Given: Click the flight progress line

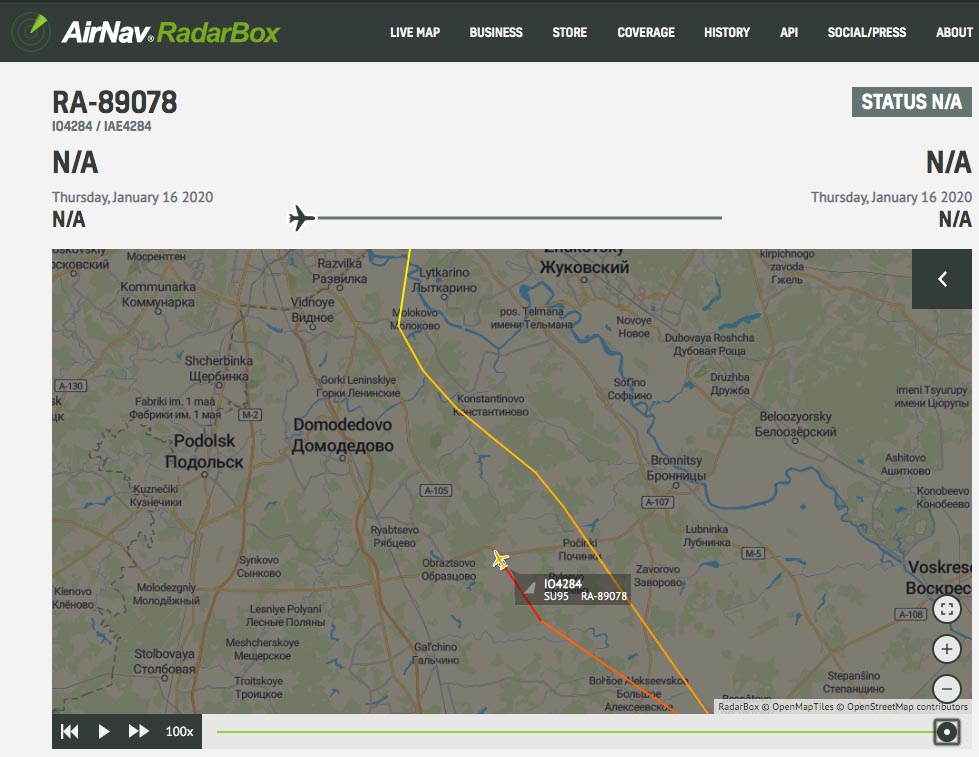Looking at the screenshot, I should click(x=519, y=218).
